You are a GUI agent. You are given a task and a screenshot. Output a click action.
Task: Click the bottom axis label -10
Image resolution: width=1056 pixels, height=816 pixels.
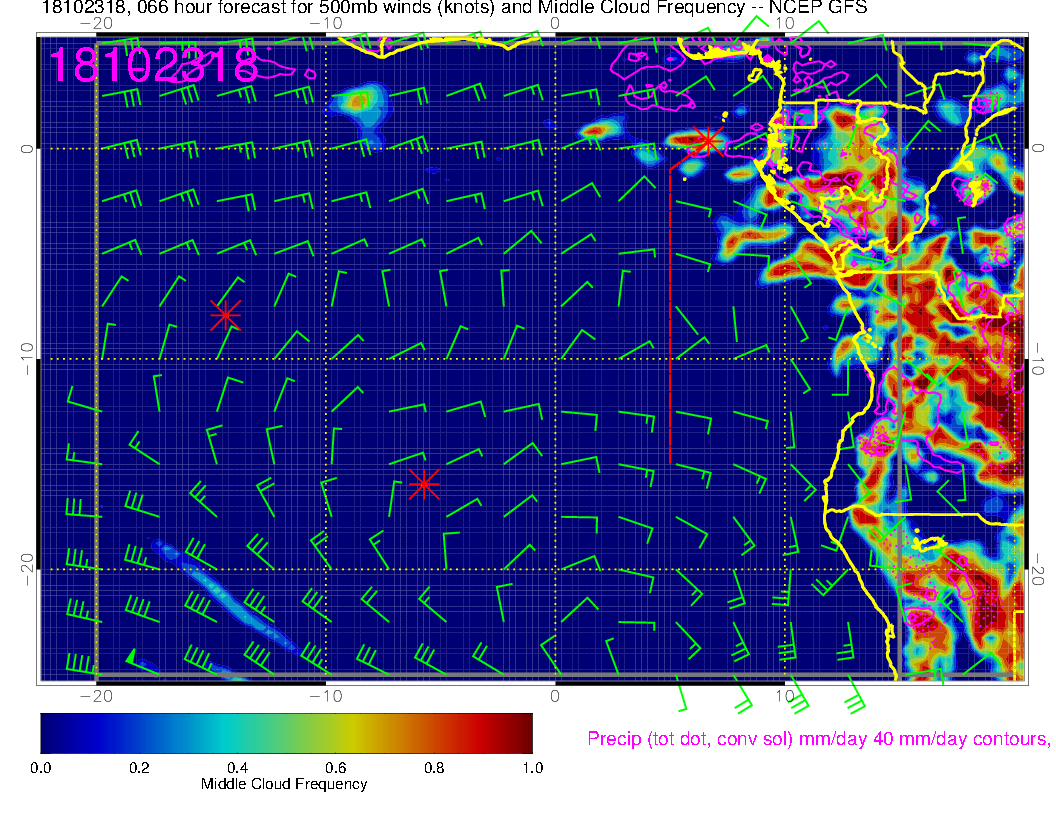tap(326, 696)
